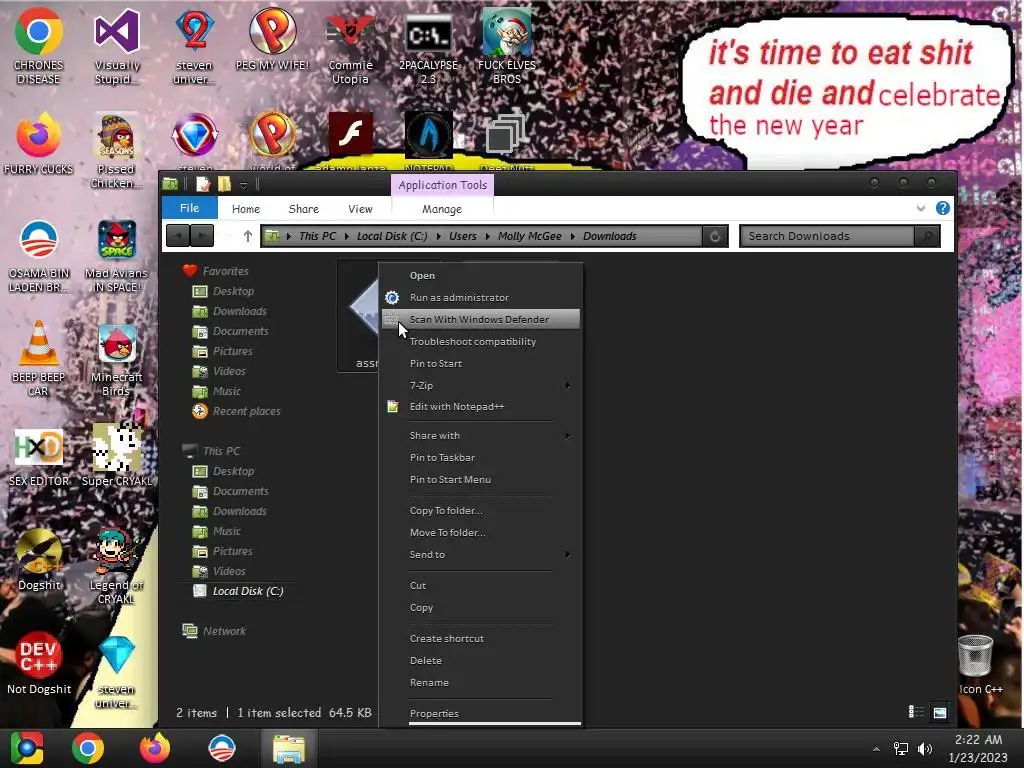Click This PC in the address breadcrumb

(317, 236)
